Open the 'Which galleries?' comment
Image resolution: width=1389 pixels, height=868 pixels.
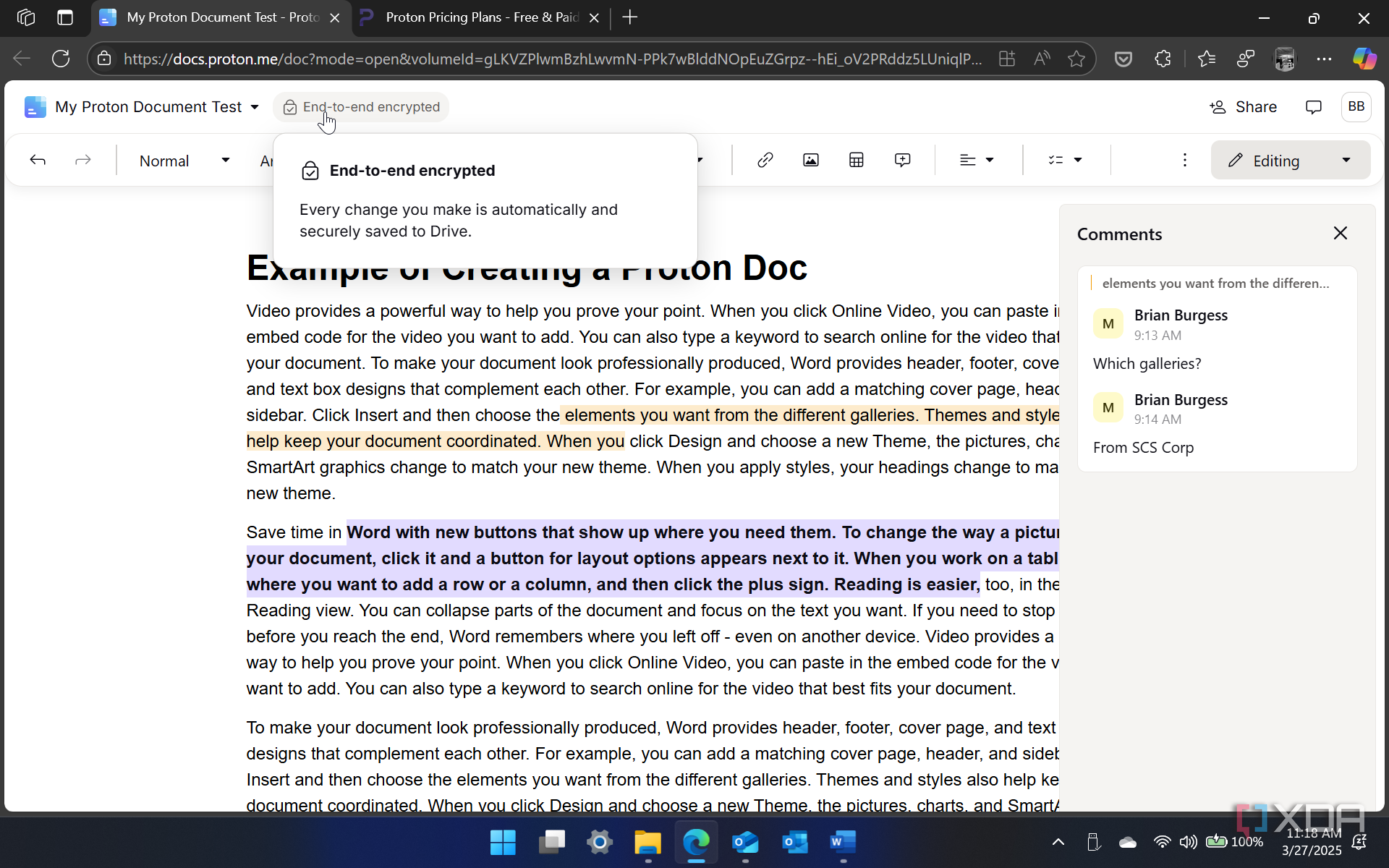point(1147,363)
